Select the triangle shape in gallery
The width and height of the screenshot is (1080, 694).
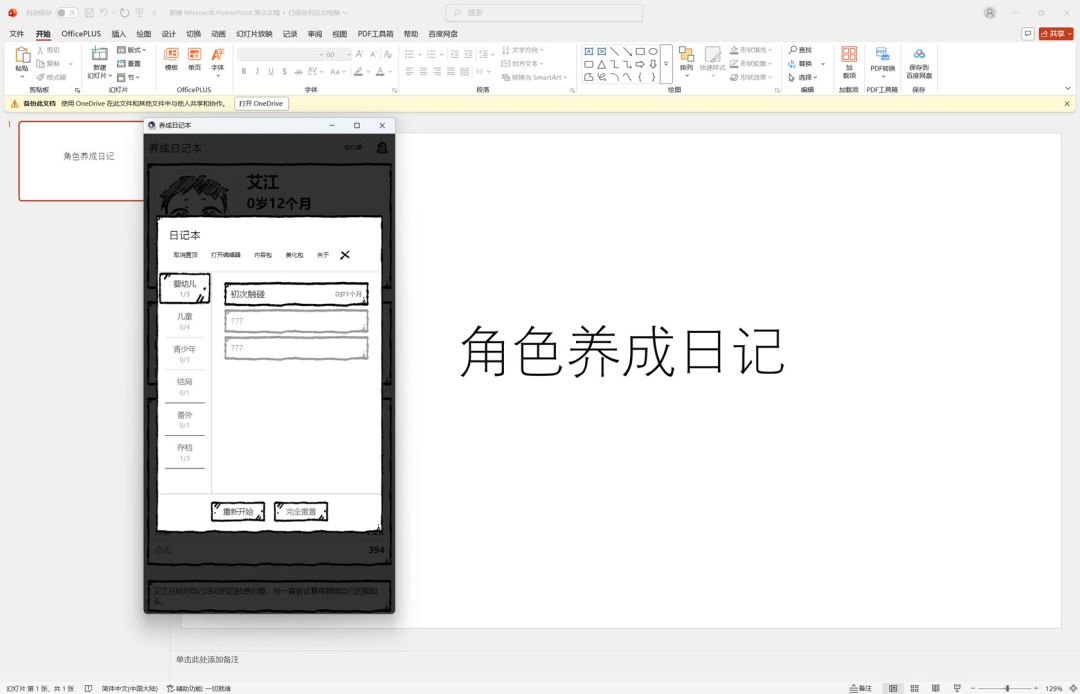tap(601, 64)
